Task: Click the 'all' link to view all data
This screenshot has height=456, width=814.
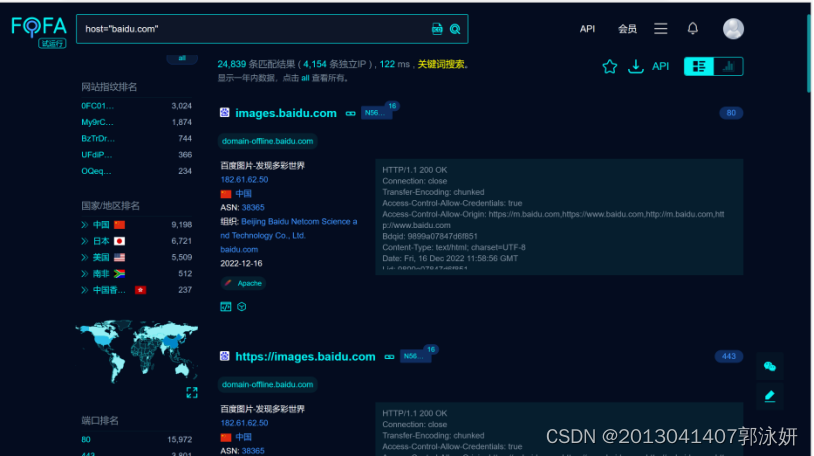Action: coord(305,78)
